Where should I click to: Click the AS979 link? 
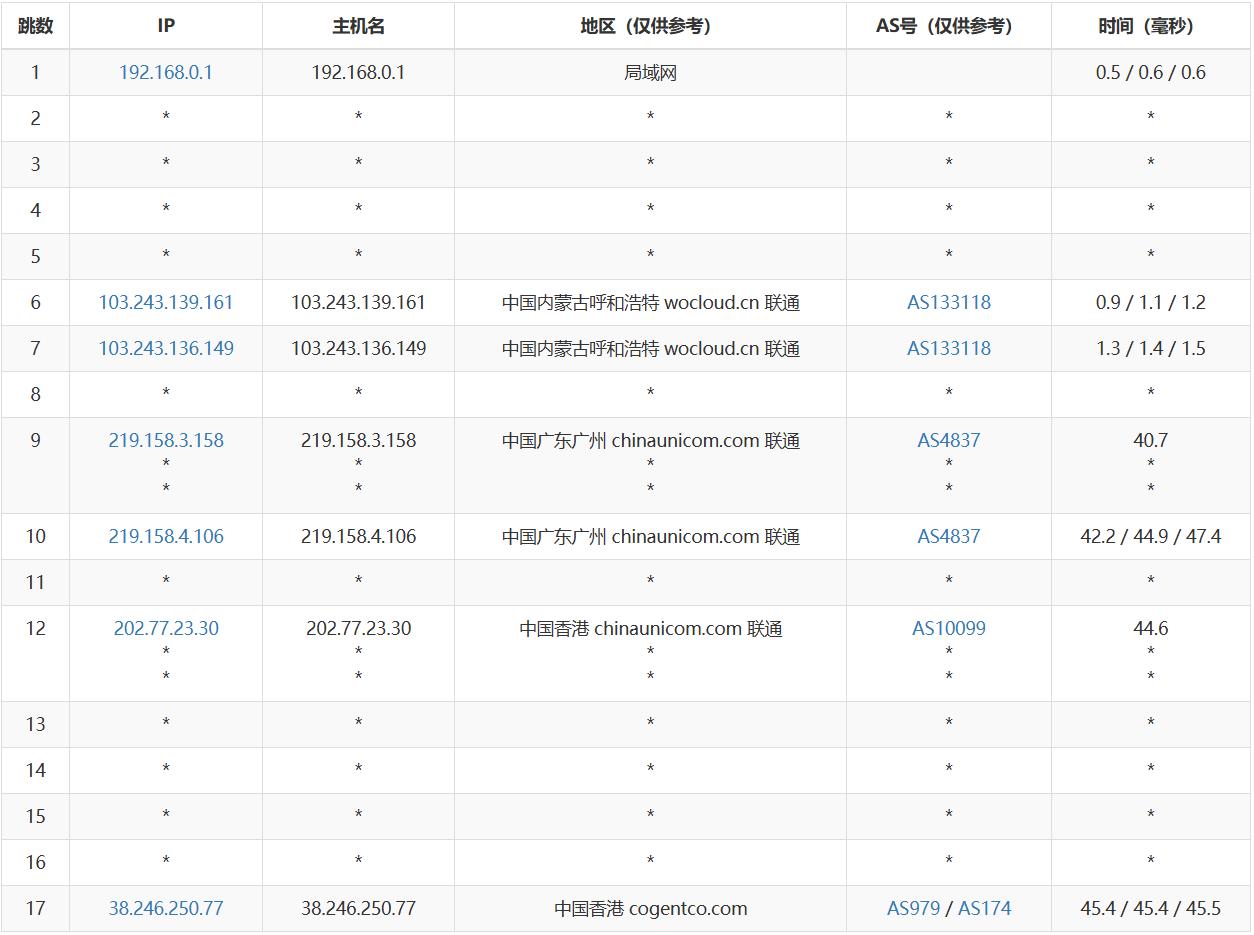pos(913,909)
